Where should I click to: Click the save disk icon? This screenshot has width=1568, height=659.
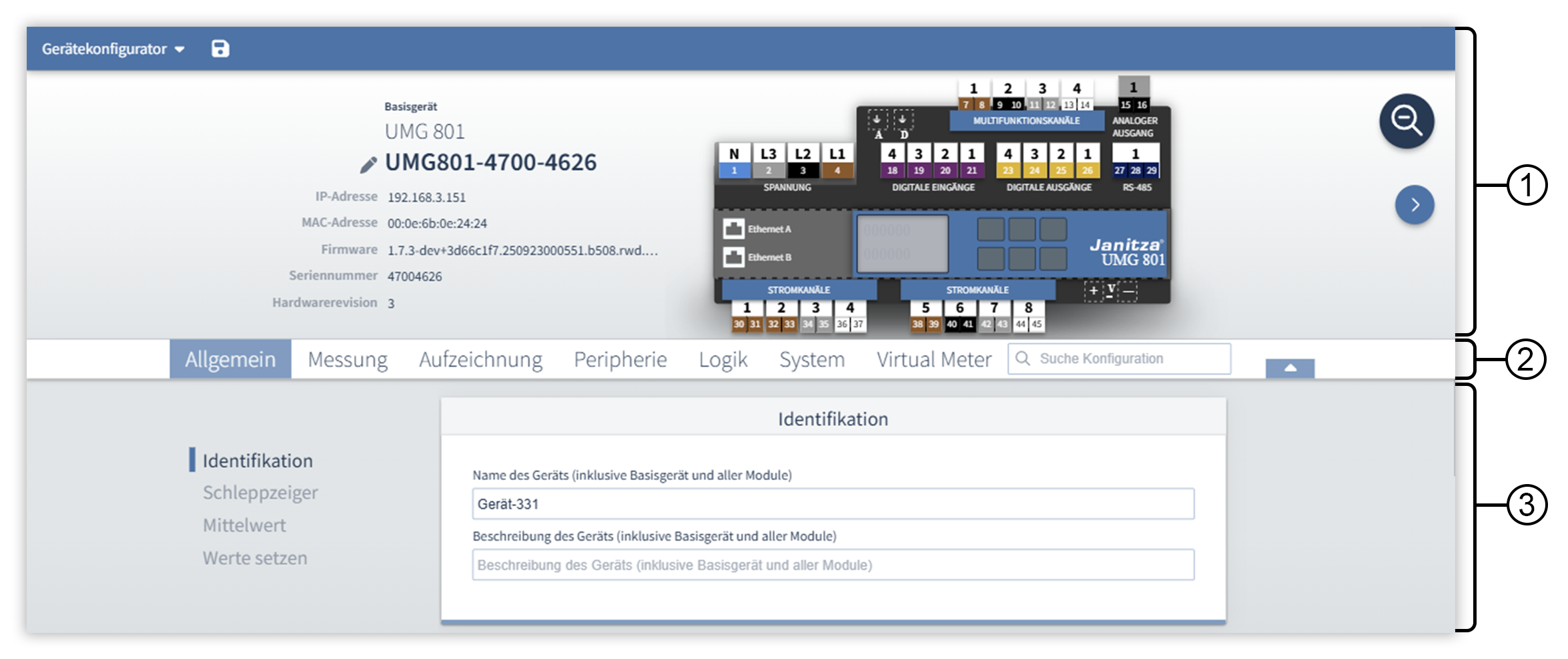220,49
